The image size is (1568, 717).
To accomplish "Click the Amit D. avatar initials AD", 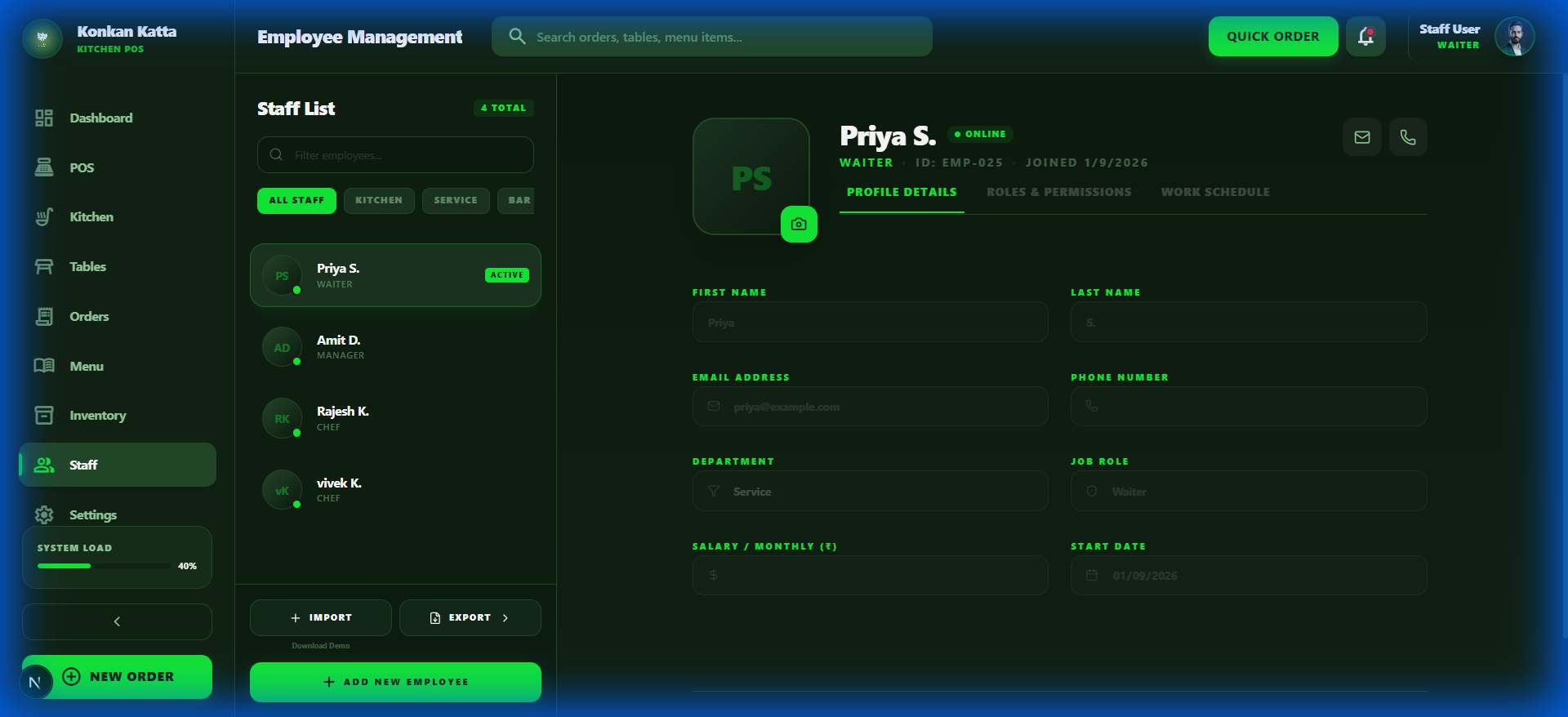I will tap(282, 348).
